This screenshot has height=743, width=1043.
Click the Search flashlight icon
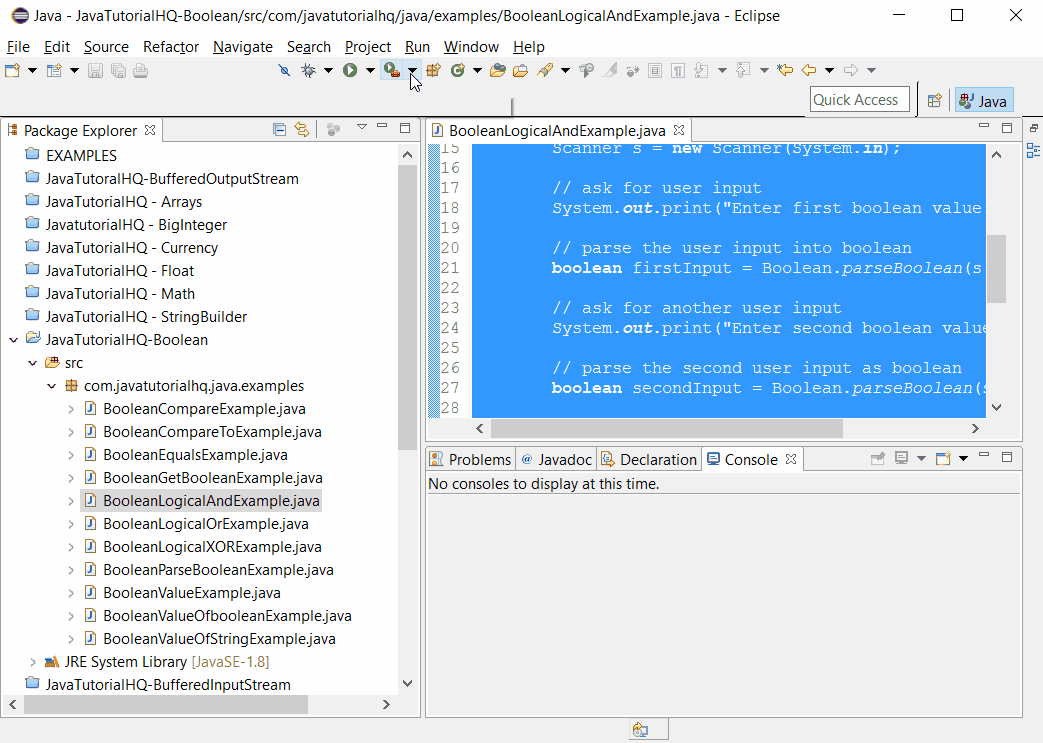(x=545, y=70)
